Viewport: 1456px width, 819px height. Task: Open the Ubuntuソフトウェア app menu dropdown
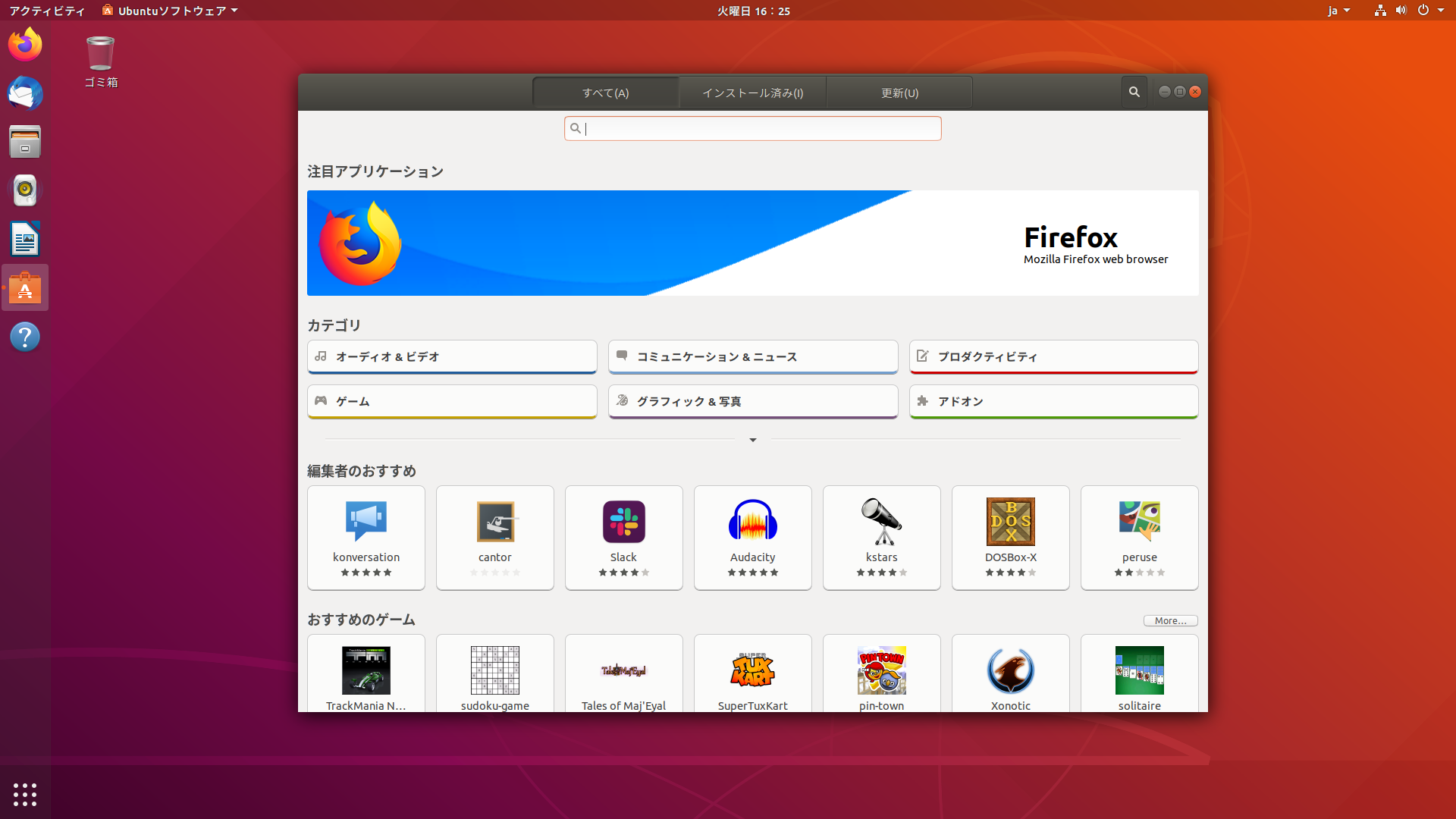point(171,11)
